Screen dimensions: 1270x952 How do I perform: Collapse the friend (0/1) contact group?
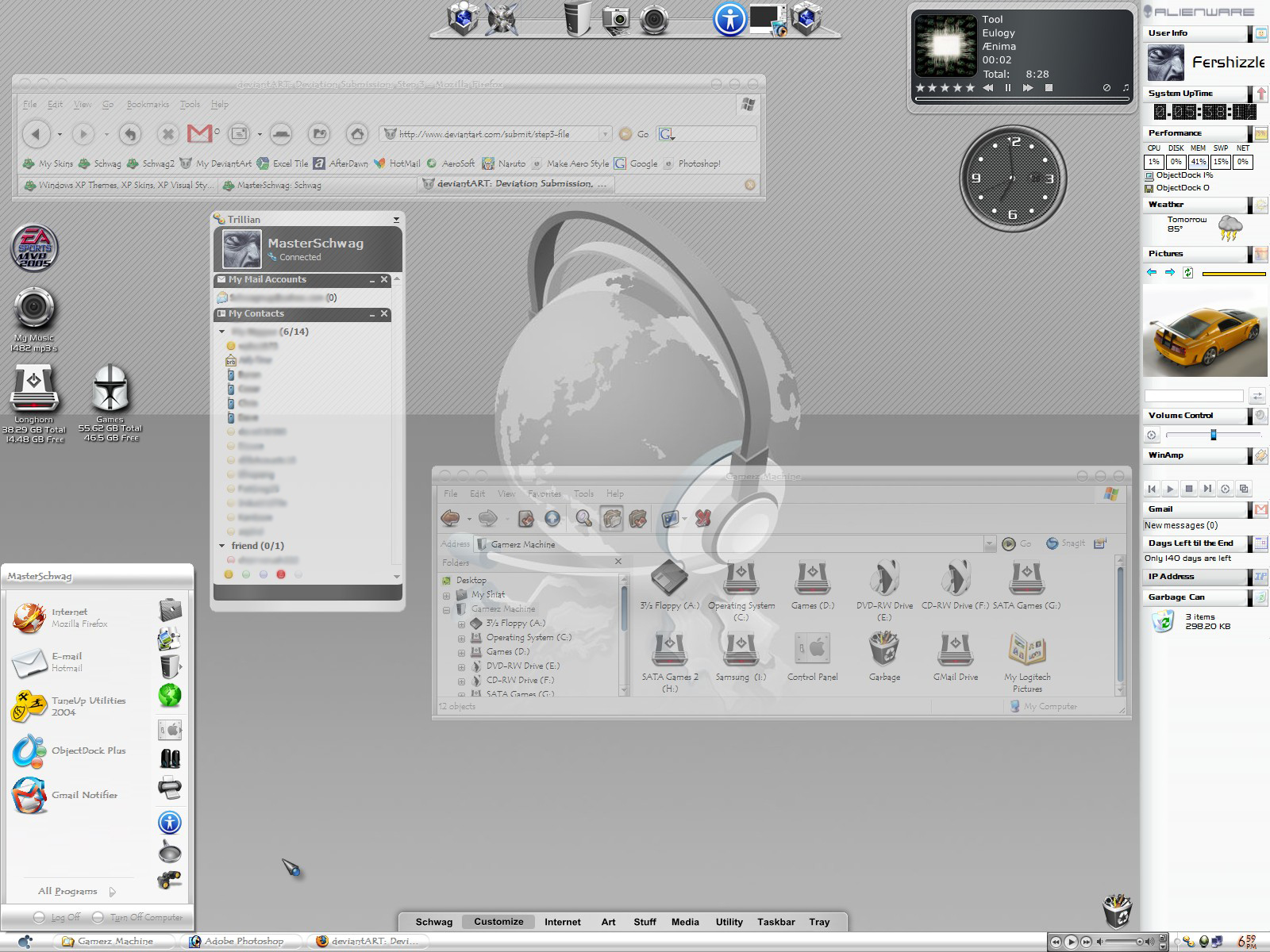222,546
